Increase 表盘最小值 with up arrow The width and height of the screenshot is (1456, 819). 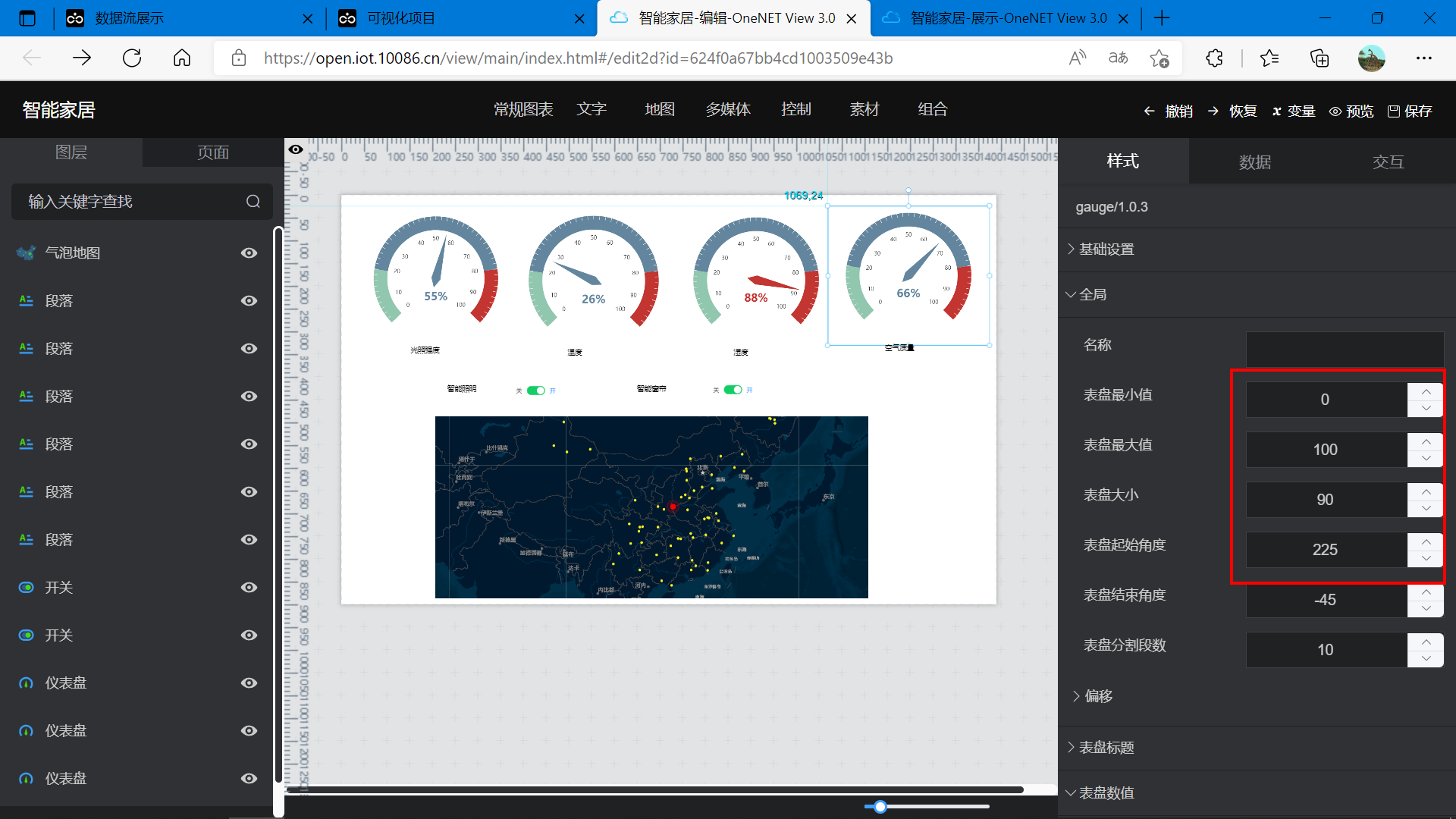tap(1426, 391)
